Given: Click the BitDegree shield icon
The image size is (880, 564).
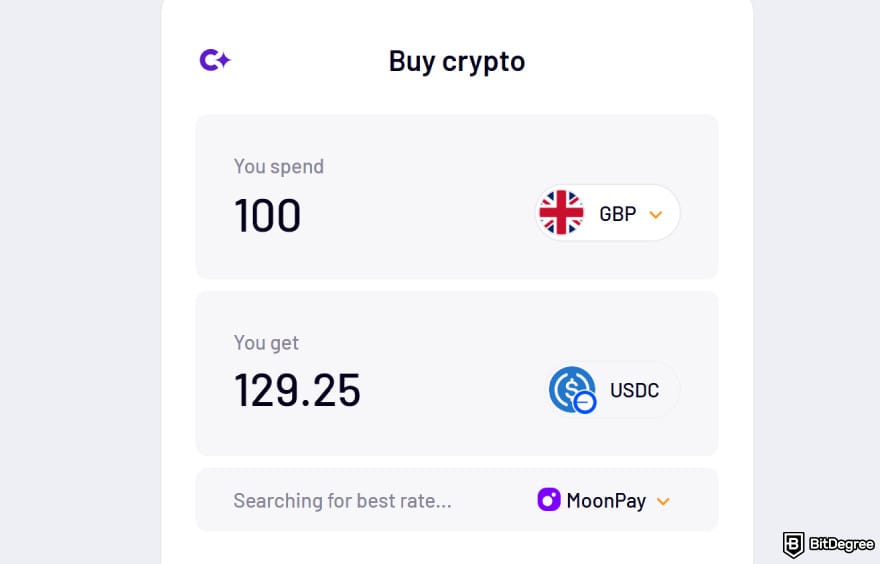Looking at the screenshot, I should tap(794, 544).
